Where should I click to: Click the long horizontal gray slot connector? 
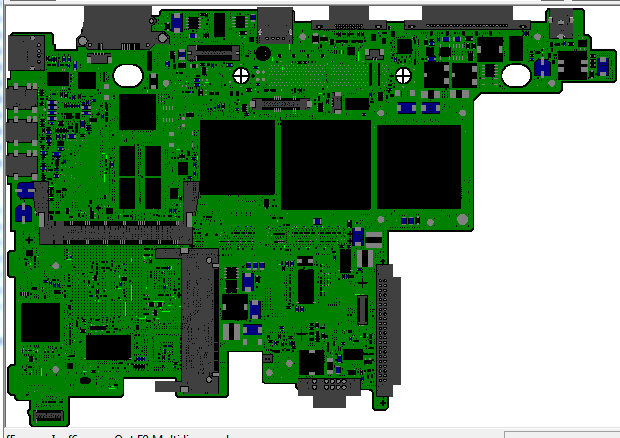(x=115, y=234)
